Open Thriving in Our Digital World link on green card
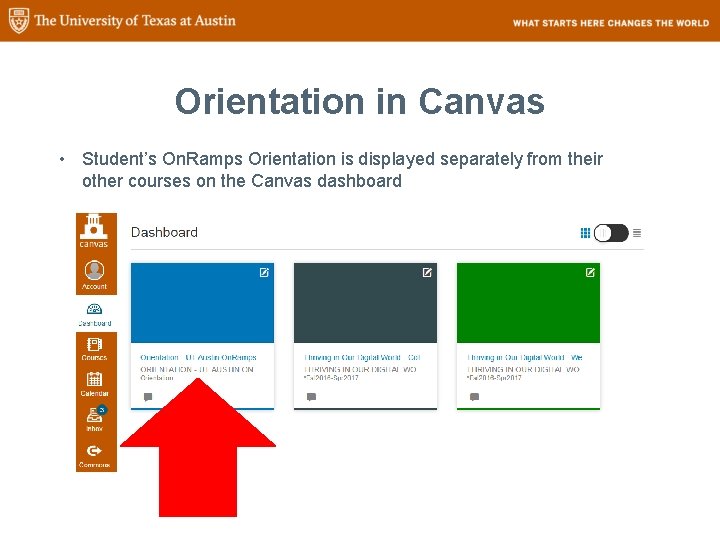The image size is (720, 540). 525,357
